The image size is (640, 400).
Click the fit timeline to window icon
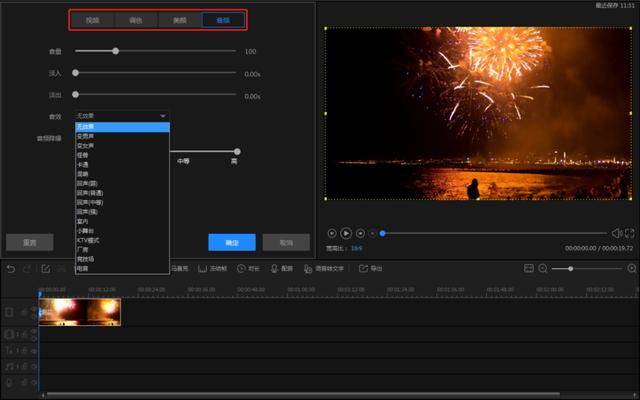tap(528, 268)
